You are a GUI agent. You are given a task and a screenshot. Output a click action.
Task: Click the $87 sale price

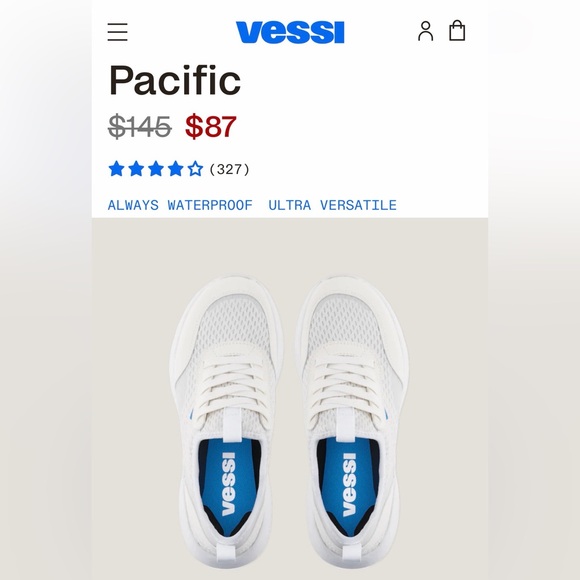(x=210, y=126)
